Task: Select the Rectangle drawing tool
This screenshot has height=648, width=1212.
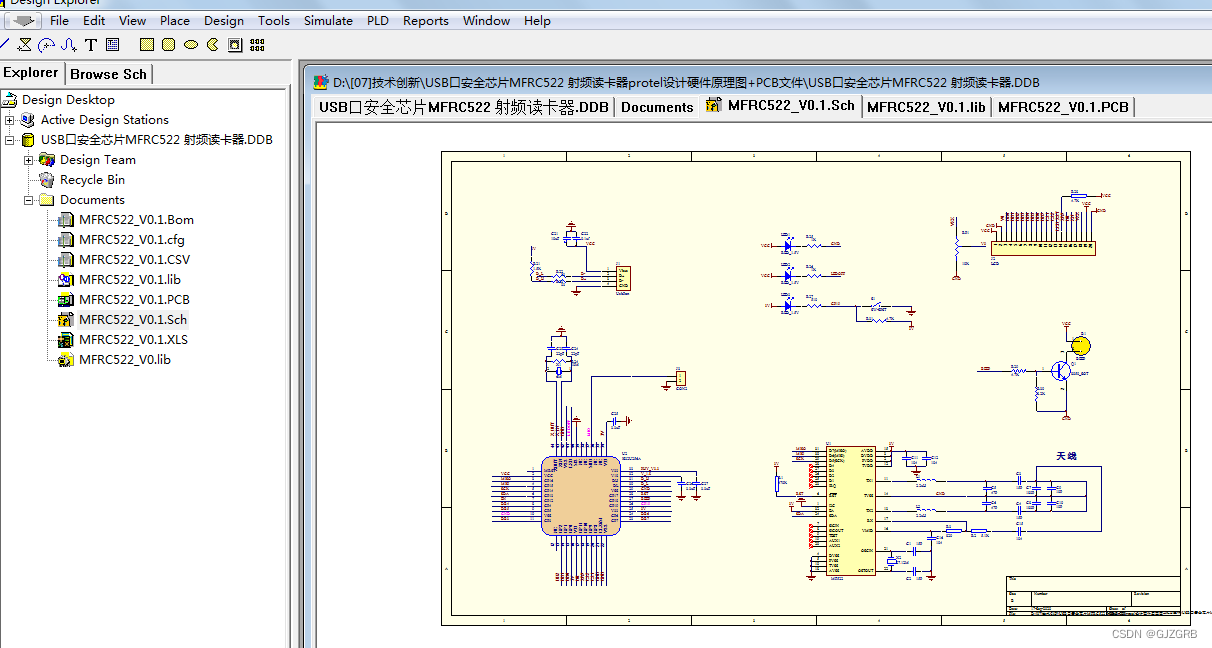Action: [x=146, y=44]
